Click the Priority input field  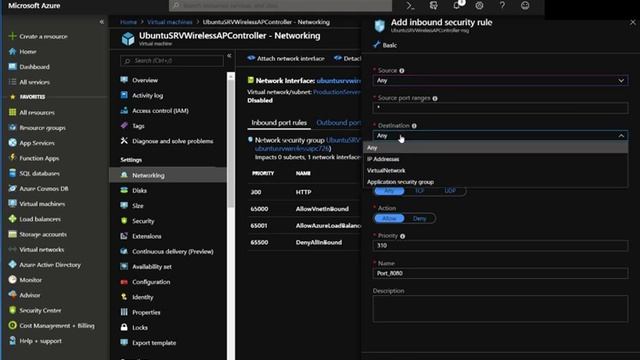click(x=500, y=245)
